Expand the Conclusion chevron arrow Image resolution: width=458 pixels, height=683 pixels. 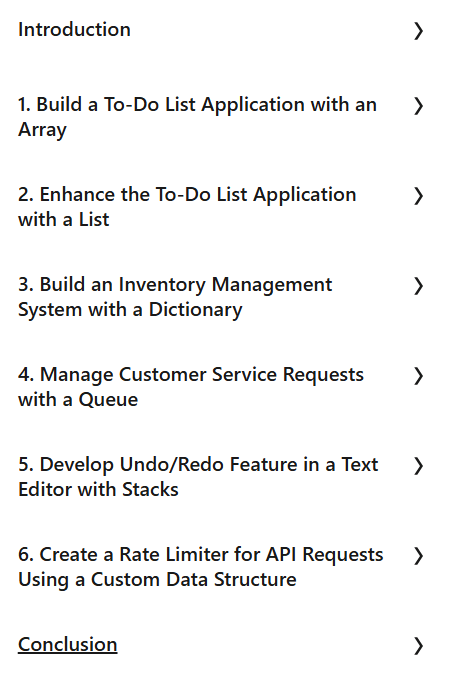click(418, 646)
